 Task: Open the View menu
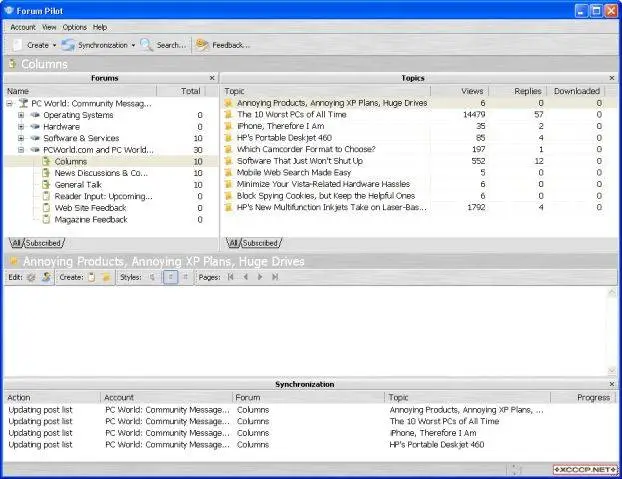pos(49,27)
